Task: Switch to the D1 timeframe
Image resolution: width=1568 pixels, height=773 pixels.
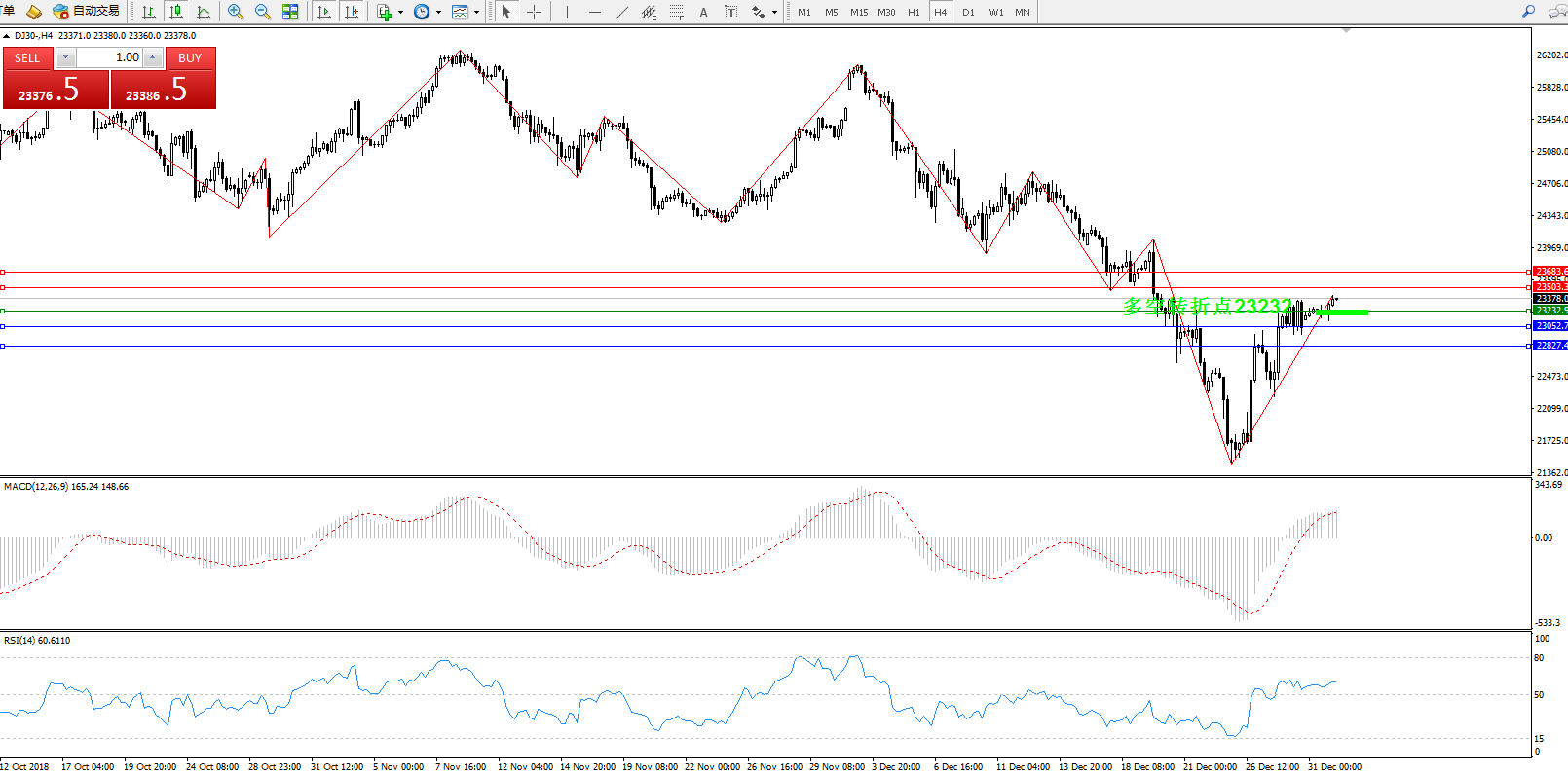Action: pos(967,12)
